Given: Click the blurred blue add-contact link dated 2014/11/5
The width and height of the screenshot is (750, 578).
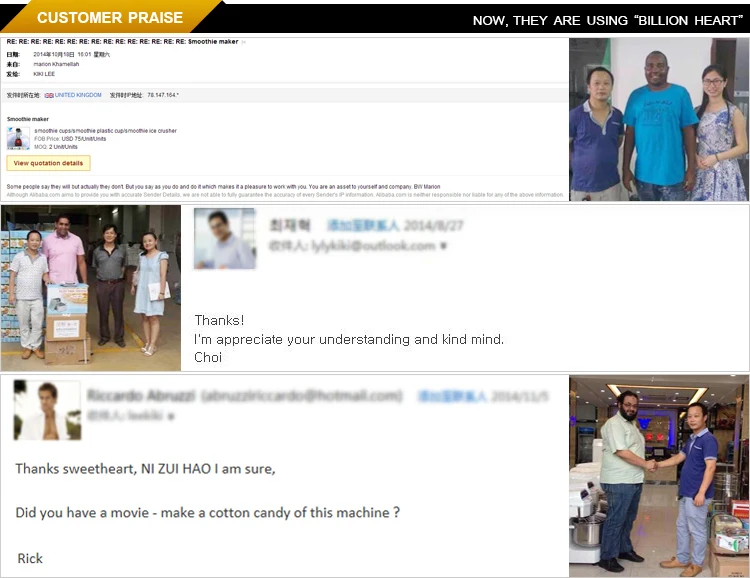Looking at the screenshot, I should click(452, 396).
